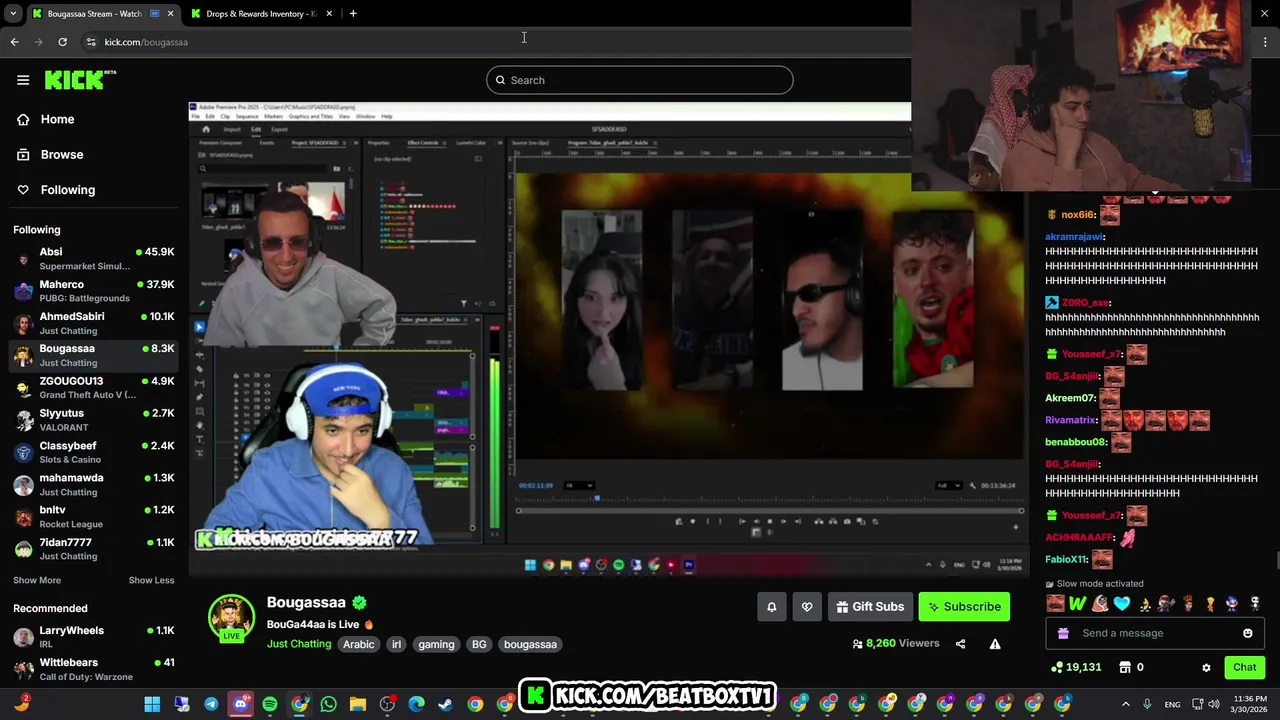
Task: Open the Kick hamburger sidebar menu
Action: click(23, 80)
